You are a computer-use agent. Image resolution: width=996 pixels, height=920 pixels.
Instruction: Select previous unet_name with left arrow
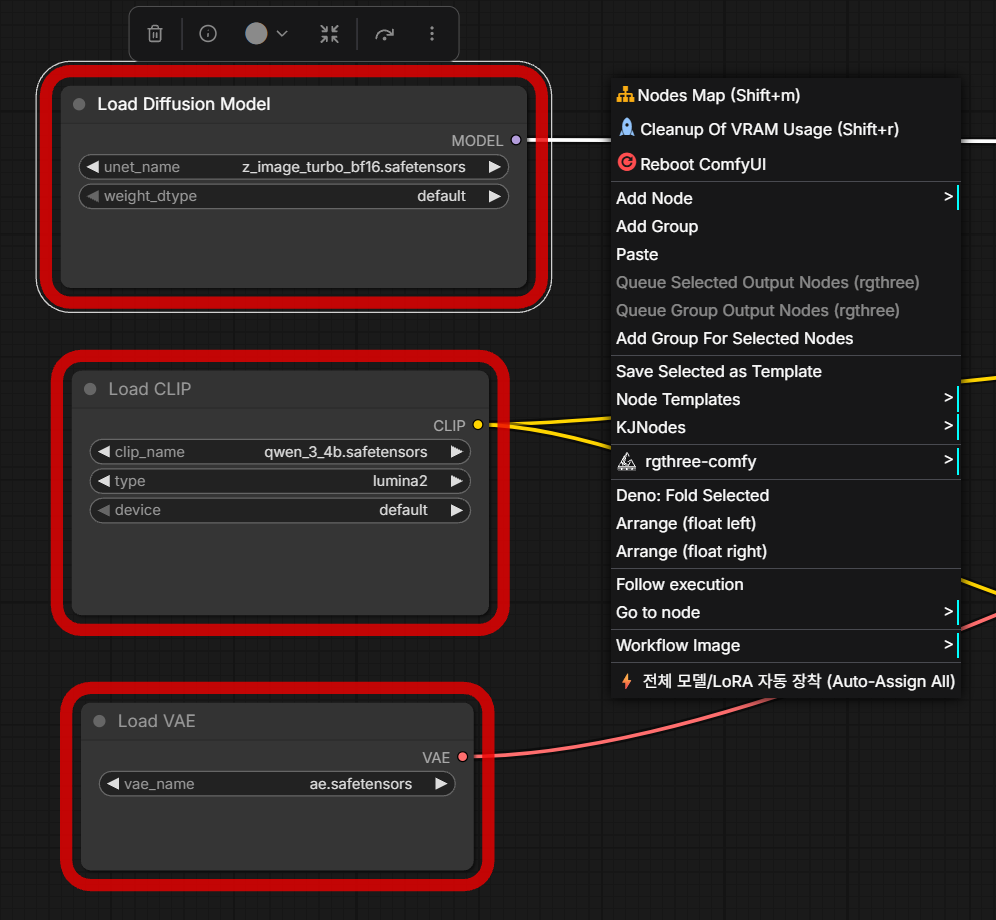(93, 167)
